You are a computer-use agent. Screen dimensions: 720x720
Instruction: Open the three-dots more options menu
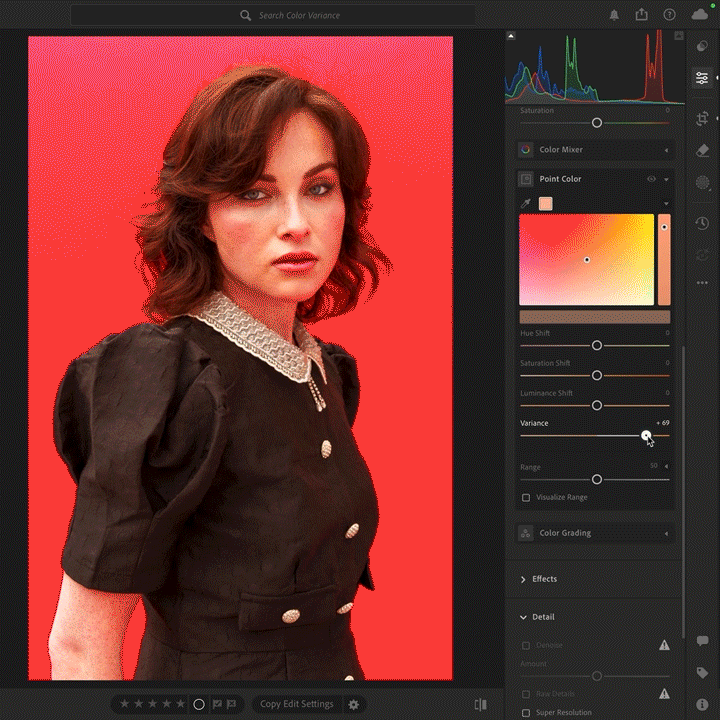tap(702, 283)
